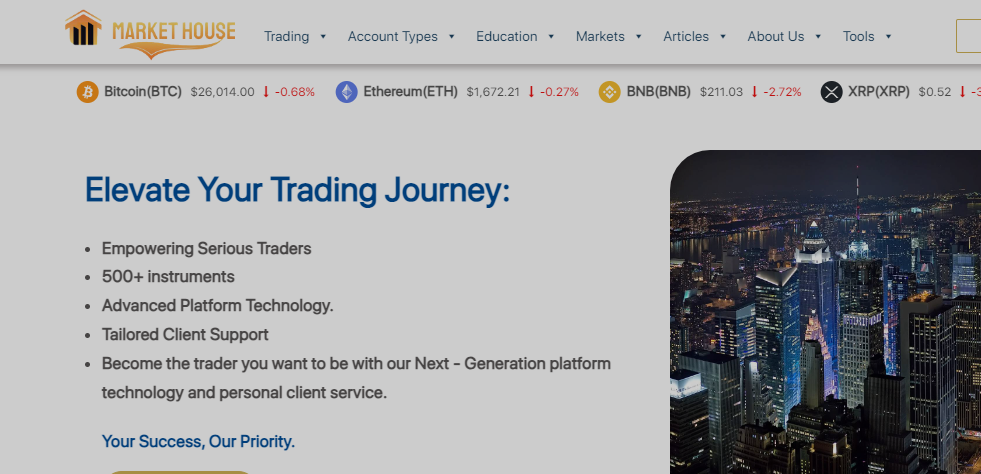981x474 pixels.
Task: Click the Ethereum(ETH) ticker label
Action: (410, 92)
